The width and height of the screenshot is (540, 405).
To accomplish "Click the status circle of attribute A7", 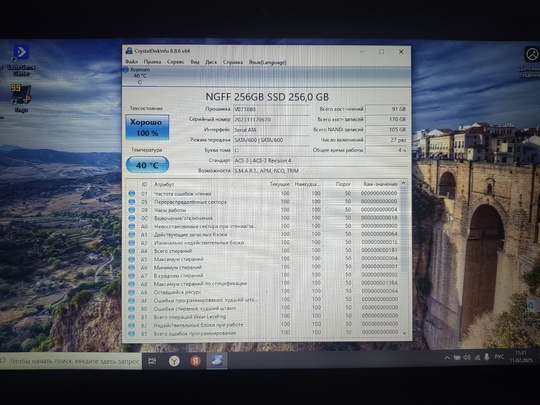I will click(132, 276).
